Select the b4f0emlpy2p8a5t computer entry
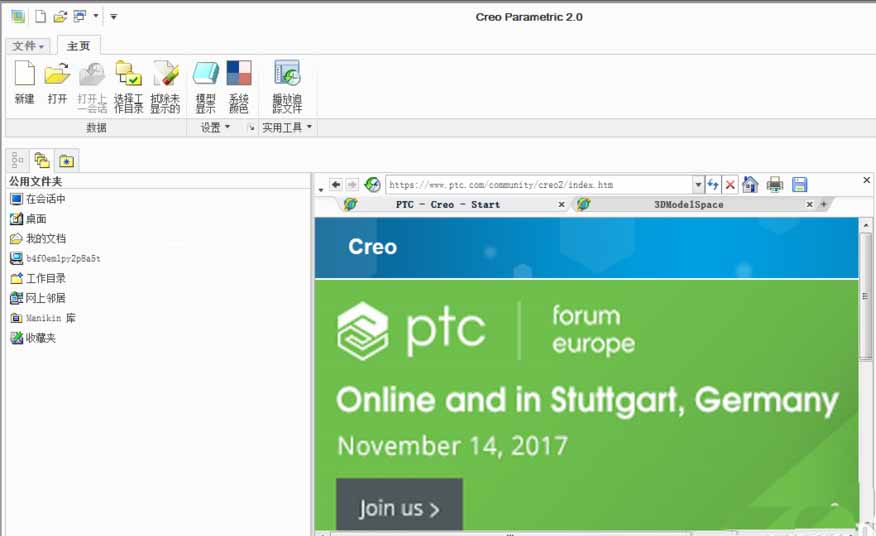The width and height of the screenshot is (876, 536). 55,258
